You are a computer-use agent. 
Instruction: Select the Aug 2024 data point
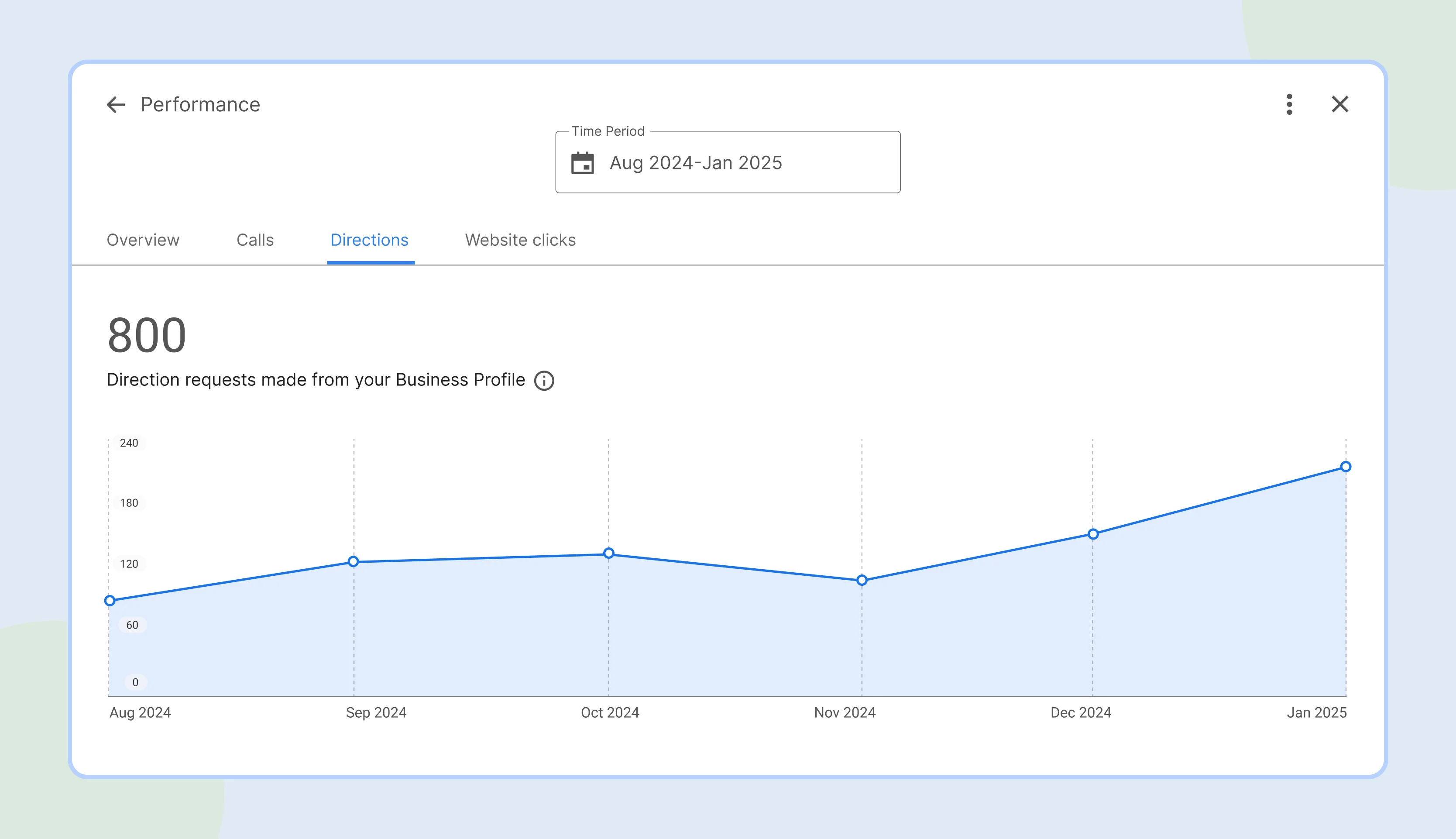coord(110,600)
